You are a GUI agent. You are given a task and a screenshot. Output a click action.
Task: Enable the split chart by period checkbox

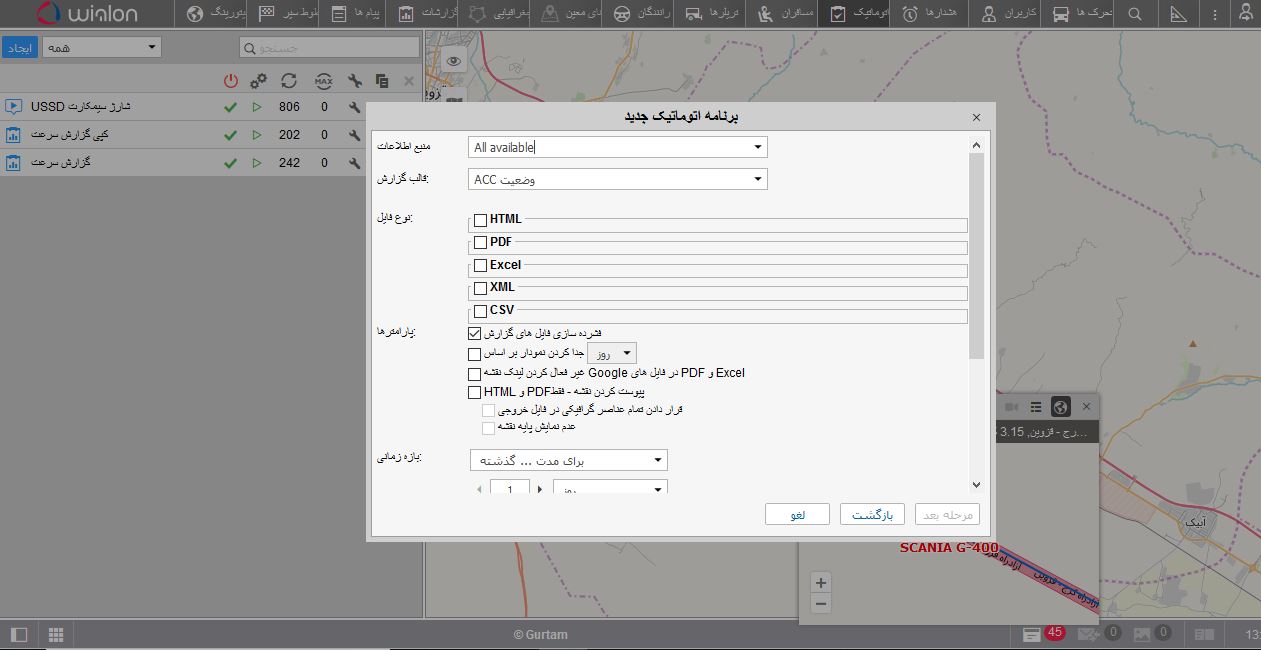(475, 353)
